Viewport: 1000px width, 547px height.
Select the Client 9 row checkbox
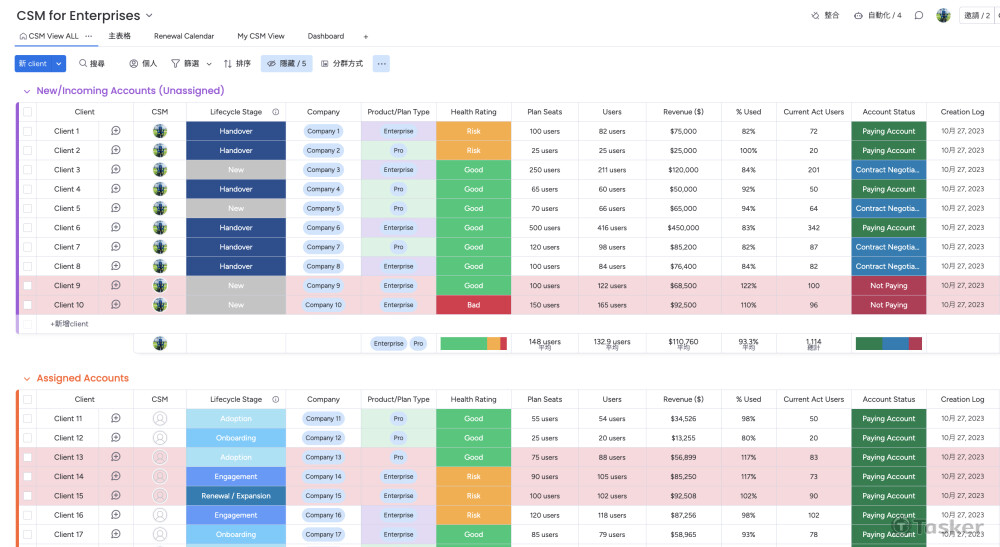28,286
